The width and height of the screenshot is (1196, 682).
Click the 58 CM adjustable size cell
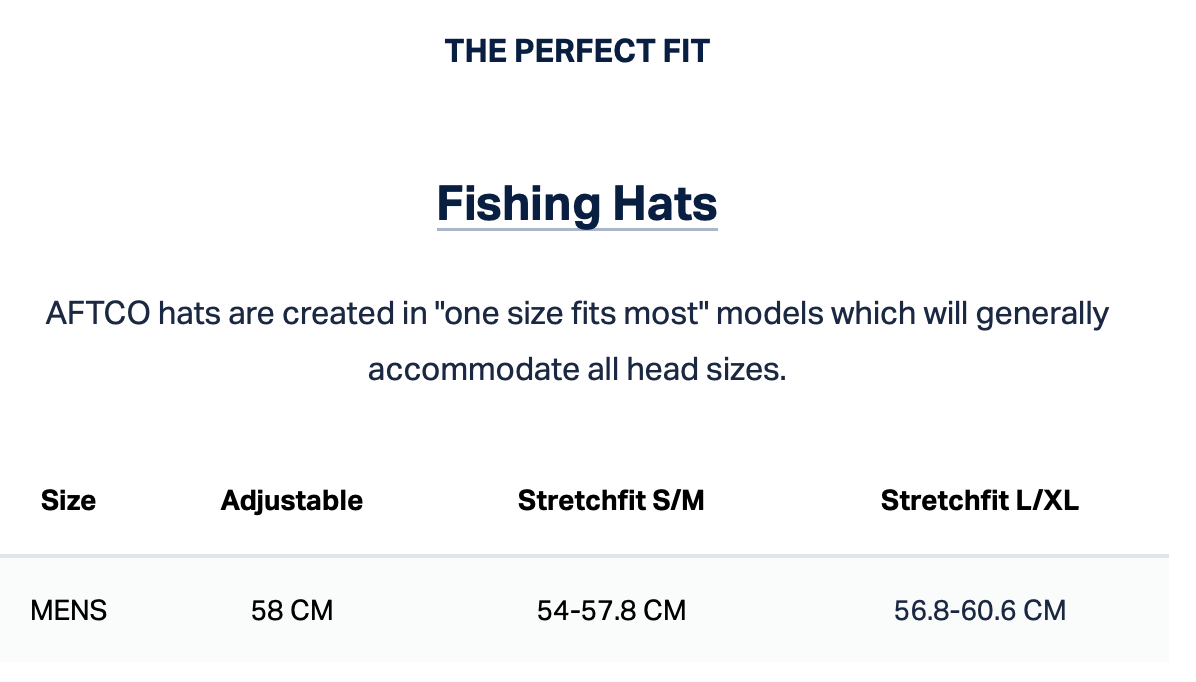[291, 610]
